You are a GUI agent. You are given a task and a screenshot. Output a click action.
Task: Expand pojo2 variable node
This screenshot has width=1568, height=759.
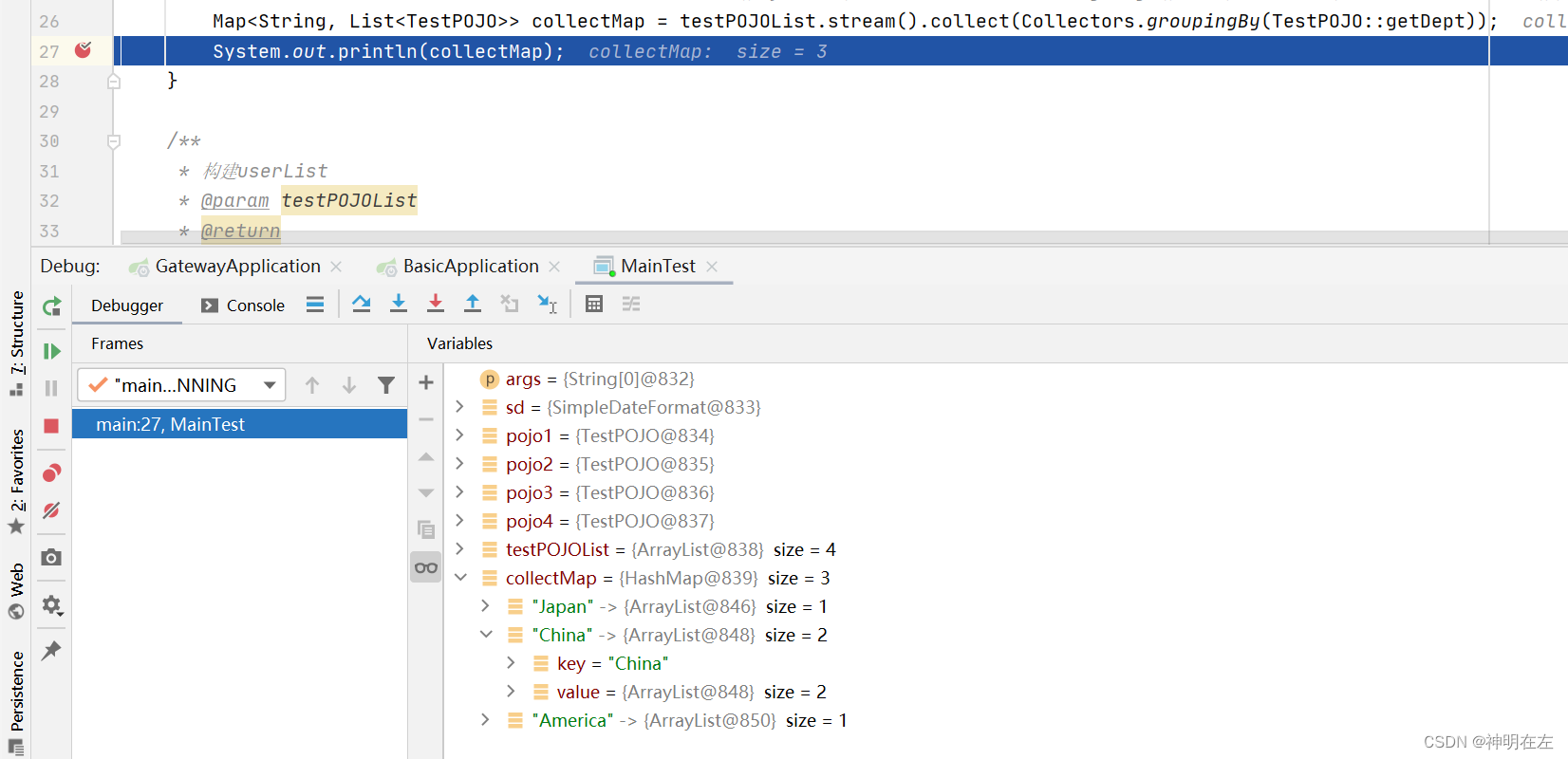tap(459, 464)
